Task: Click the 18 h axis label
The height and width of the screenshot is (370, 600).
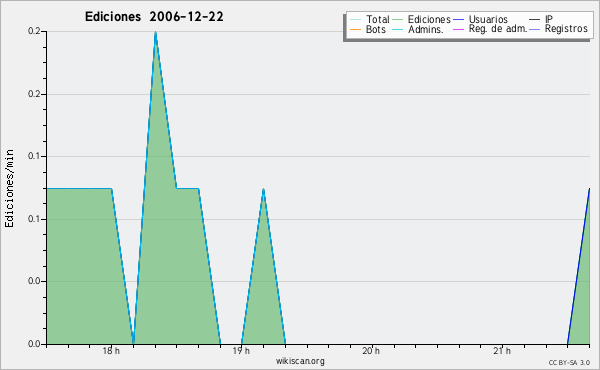Action: [111, 351]
